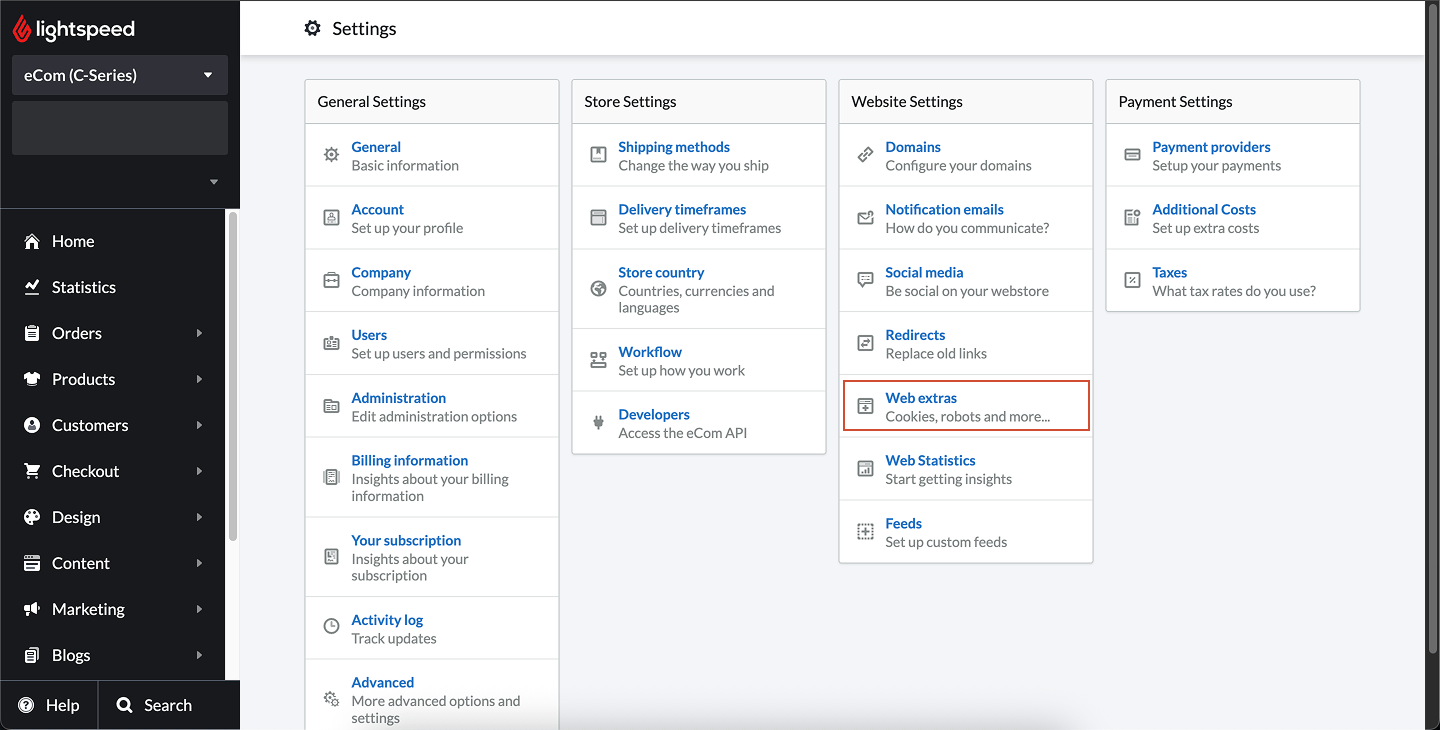
Task: Expand the Checkout submenu arrow
Action: (199, 471)
